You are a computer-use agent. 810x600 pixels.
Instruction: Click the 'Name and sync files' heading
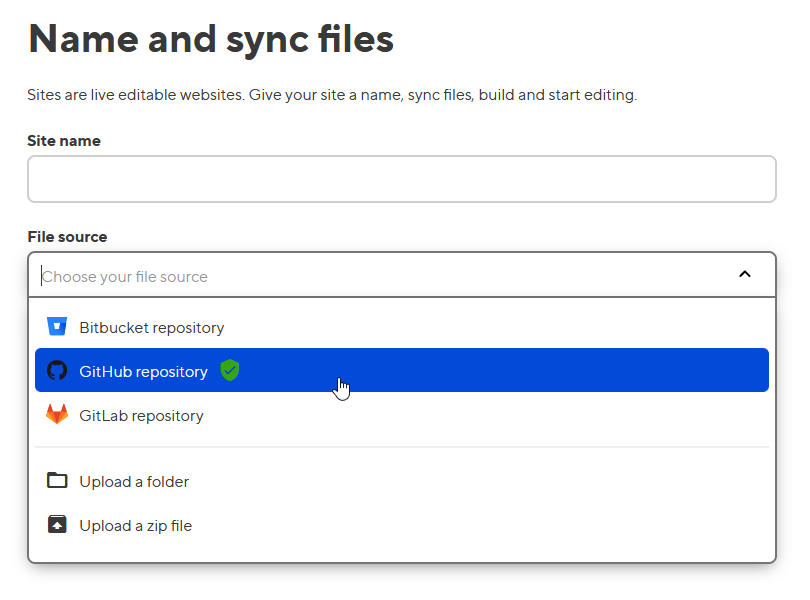(211, 39)
